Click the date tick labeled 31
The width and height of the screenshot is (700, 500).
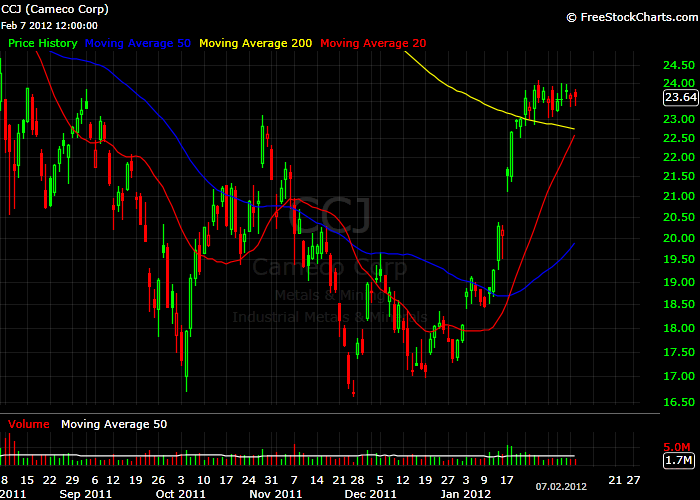271,480
